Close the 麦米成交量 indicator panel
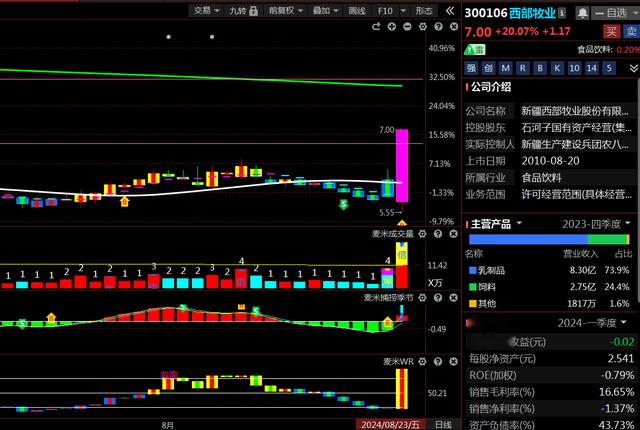 tap(453, 234)
